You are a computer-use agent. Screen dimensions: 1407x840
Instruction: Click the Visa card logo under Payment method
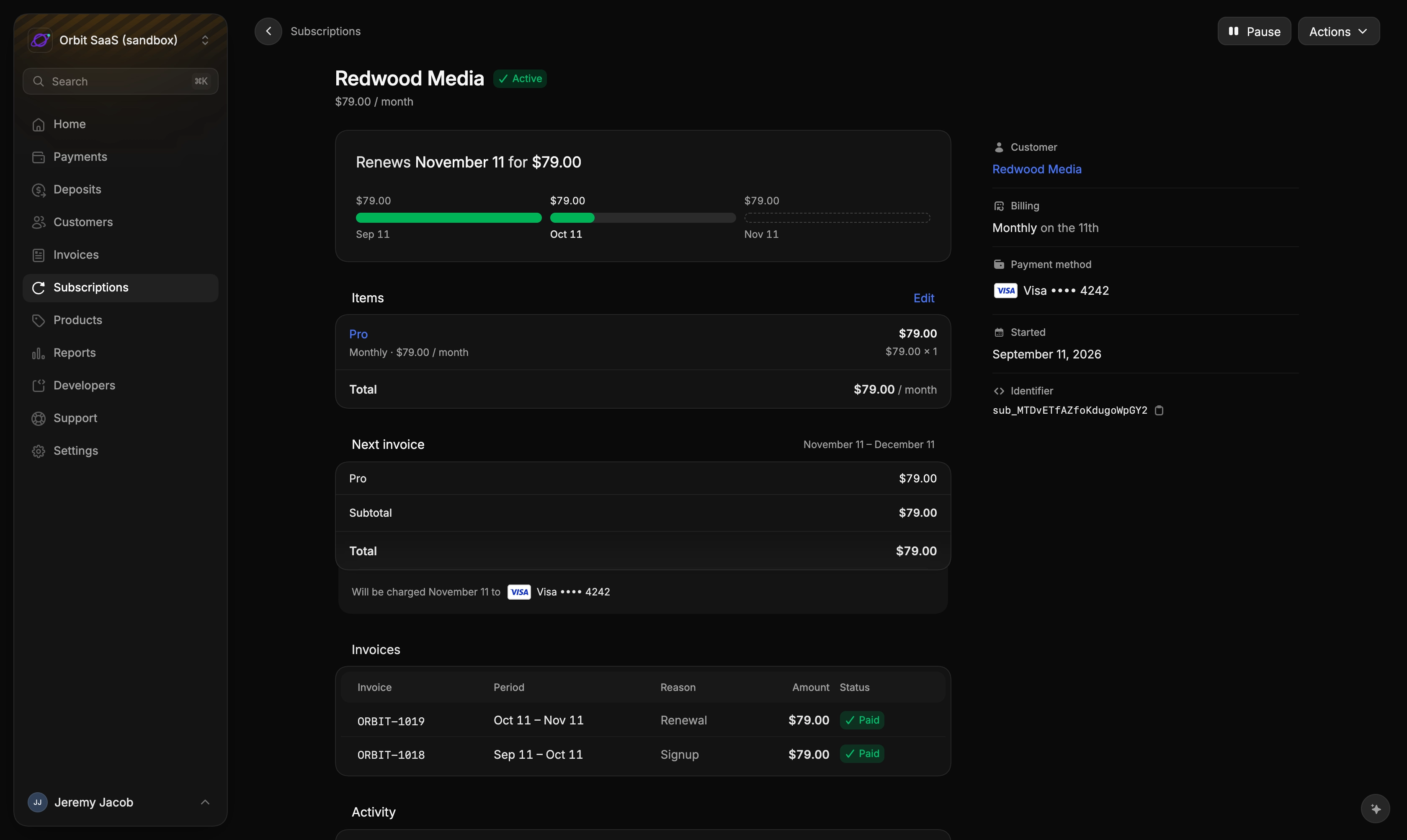pyautogui.click(x=1006, y=291)
